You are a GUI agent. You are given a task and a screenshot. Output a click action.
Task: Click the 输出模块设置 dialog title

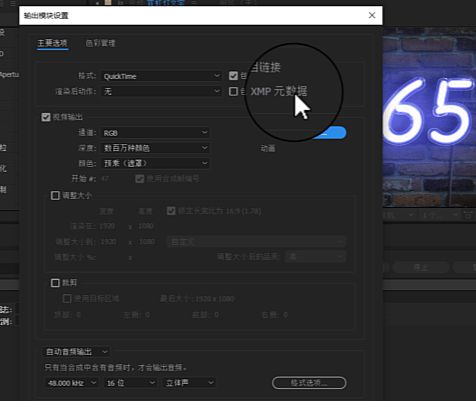click(x=46, y=15)
